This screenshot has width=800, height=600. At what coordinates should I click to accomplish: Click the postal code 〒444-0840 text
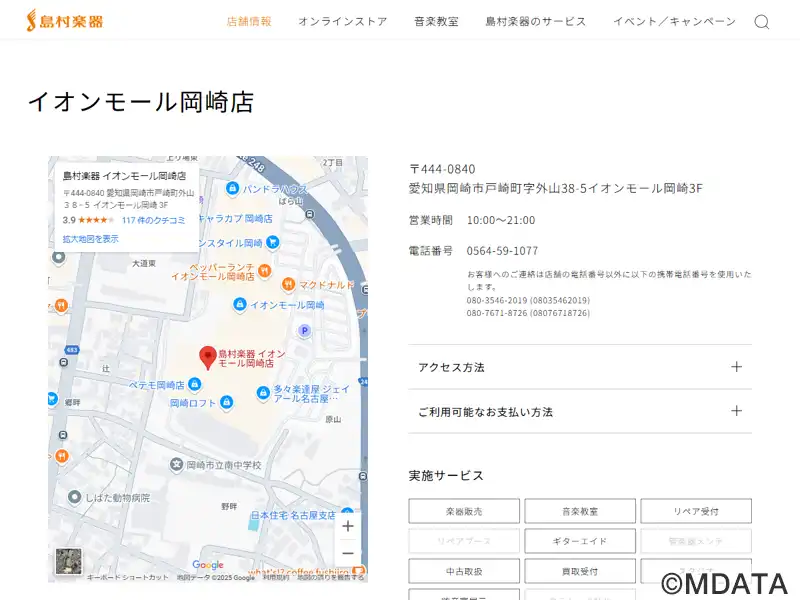pyautogui.click(x=442, y=169)
